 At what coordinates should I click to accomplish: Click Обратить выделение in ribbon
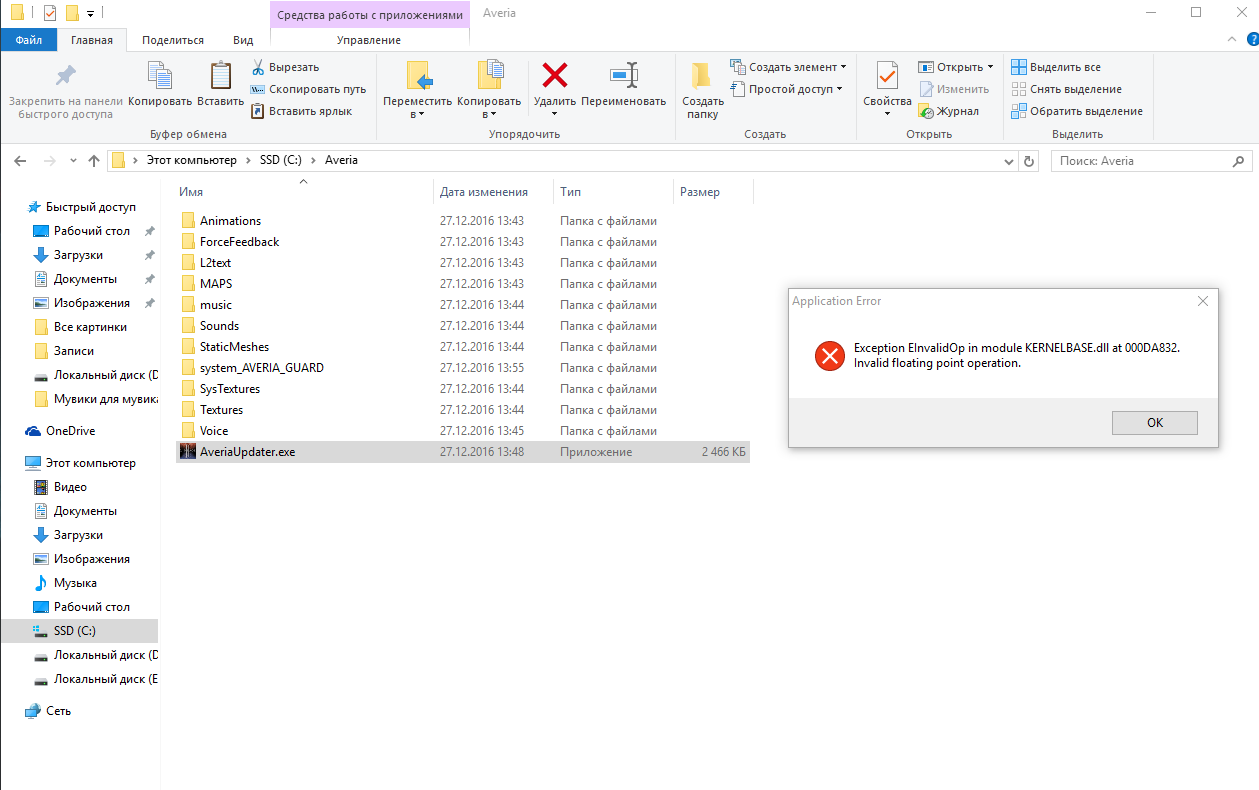(x=1076, y=111)
